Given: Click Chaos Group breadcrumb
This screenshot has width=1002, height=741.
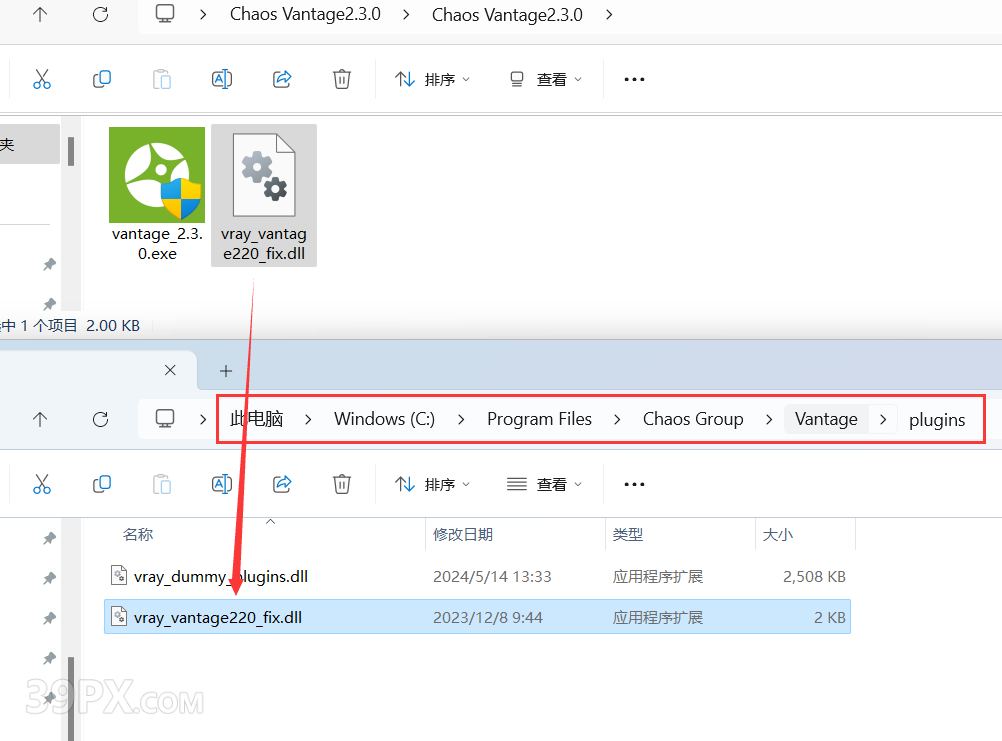Looking at the screenshot, I should (x=693, y=419).
